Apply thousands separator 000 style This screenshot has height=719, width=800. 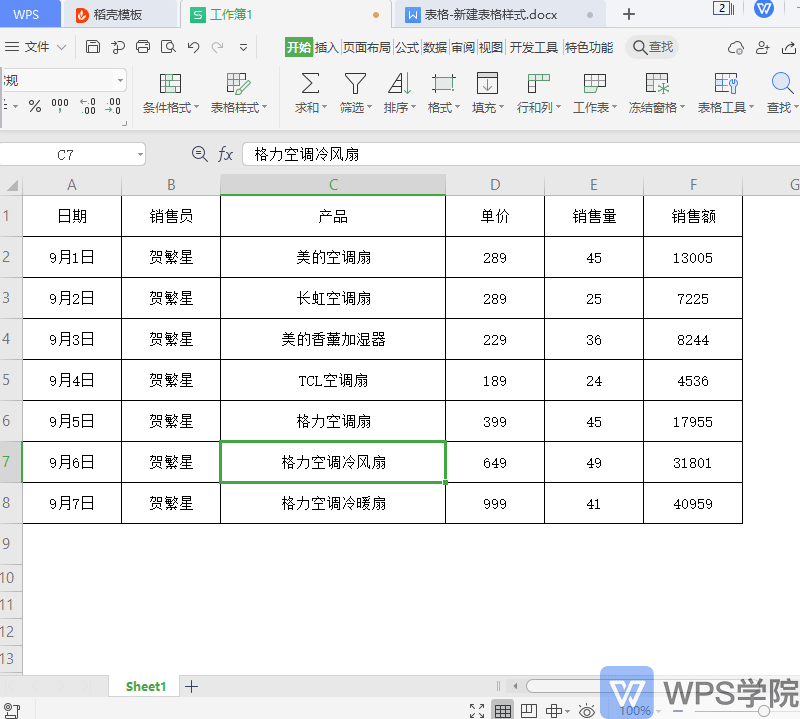tap(60, 106)
